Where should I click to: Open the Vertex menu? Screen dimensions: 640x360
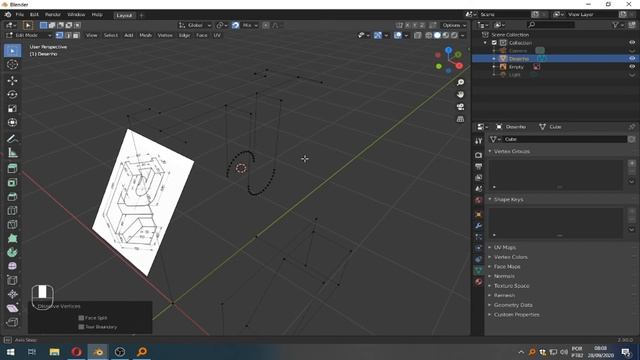pyautogui.click(x=165, y=36)
